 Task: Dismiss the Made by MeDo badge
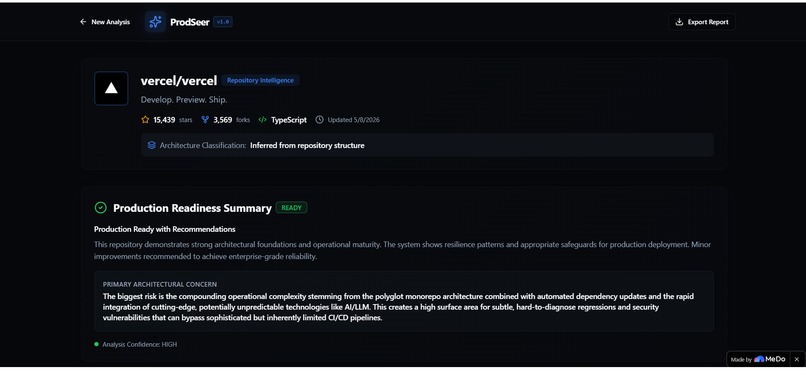point(797,360)
